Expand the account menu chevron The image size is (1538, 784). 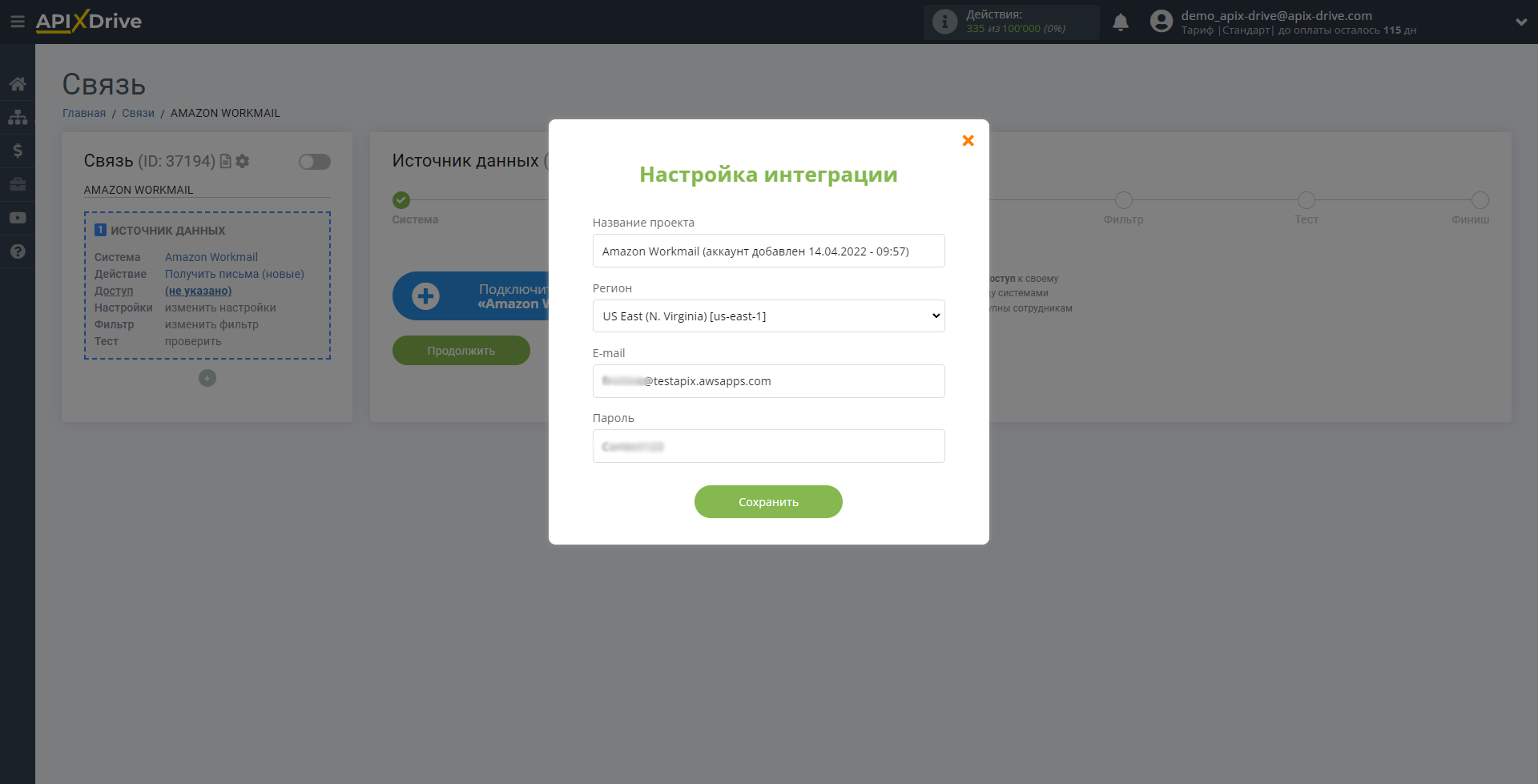coord(1521,22)
